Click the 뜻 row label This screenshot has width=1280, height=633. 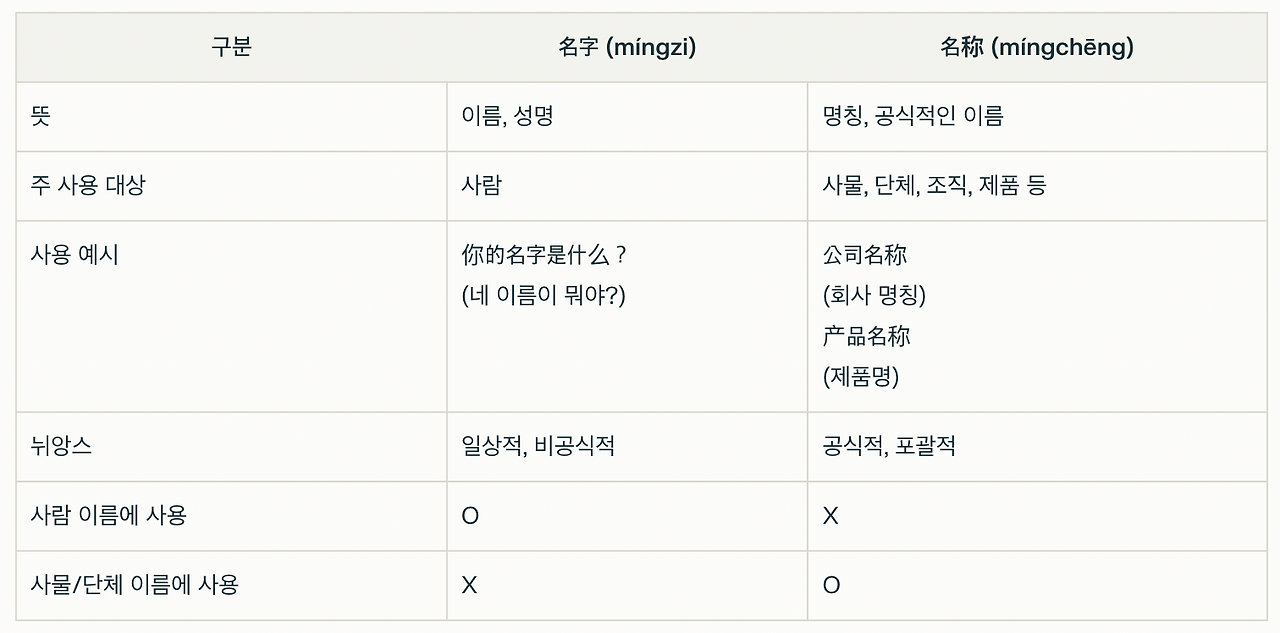[41, 116]
